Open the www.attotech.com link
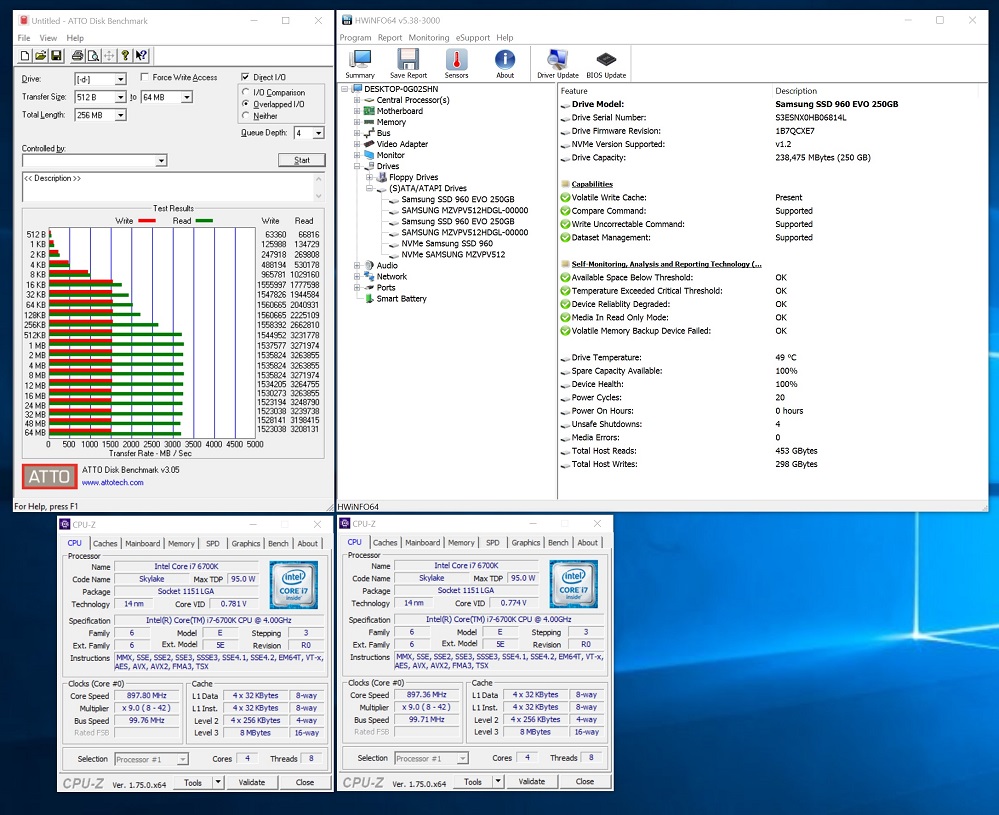The height and width of the screenshot is (815, 999). point(112,482)
